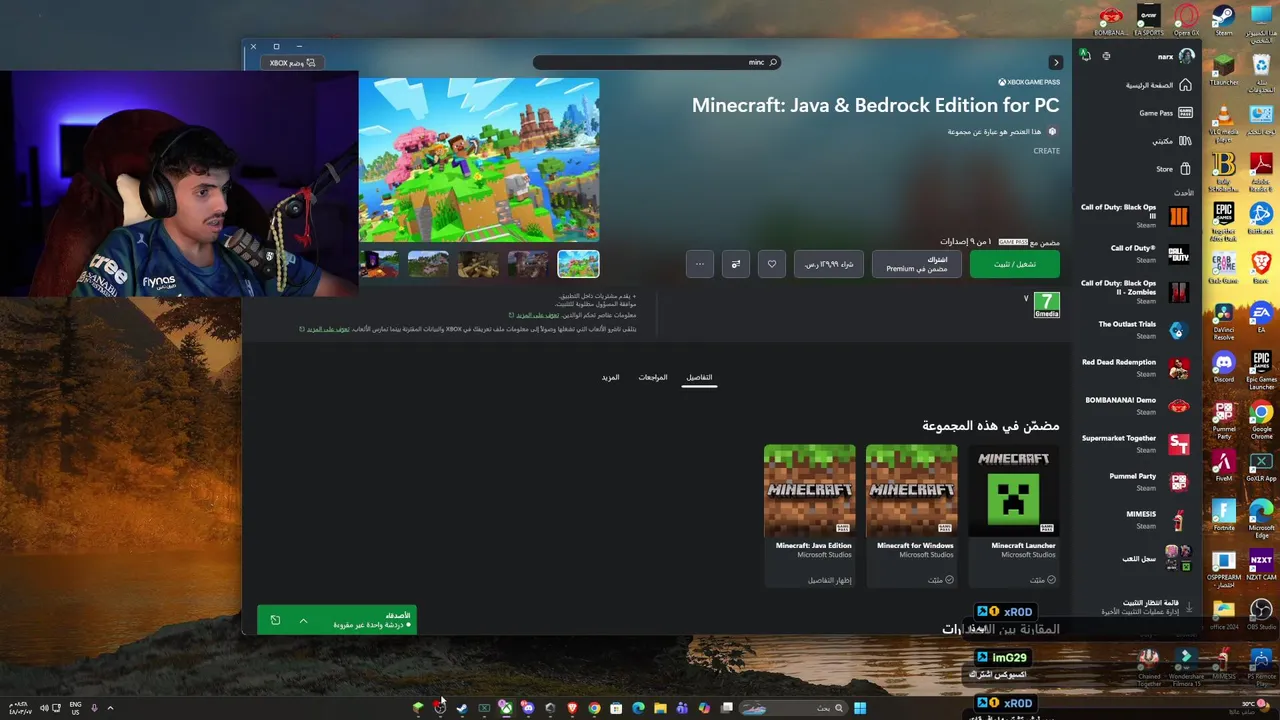Add Minecraft to wishlist with heart icon
Image resolution: width=1280 pixels, height=720 pixels.
tap(772, 264)
